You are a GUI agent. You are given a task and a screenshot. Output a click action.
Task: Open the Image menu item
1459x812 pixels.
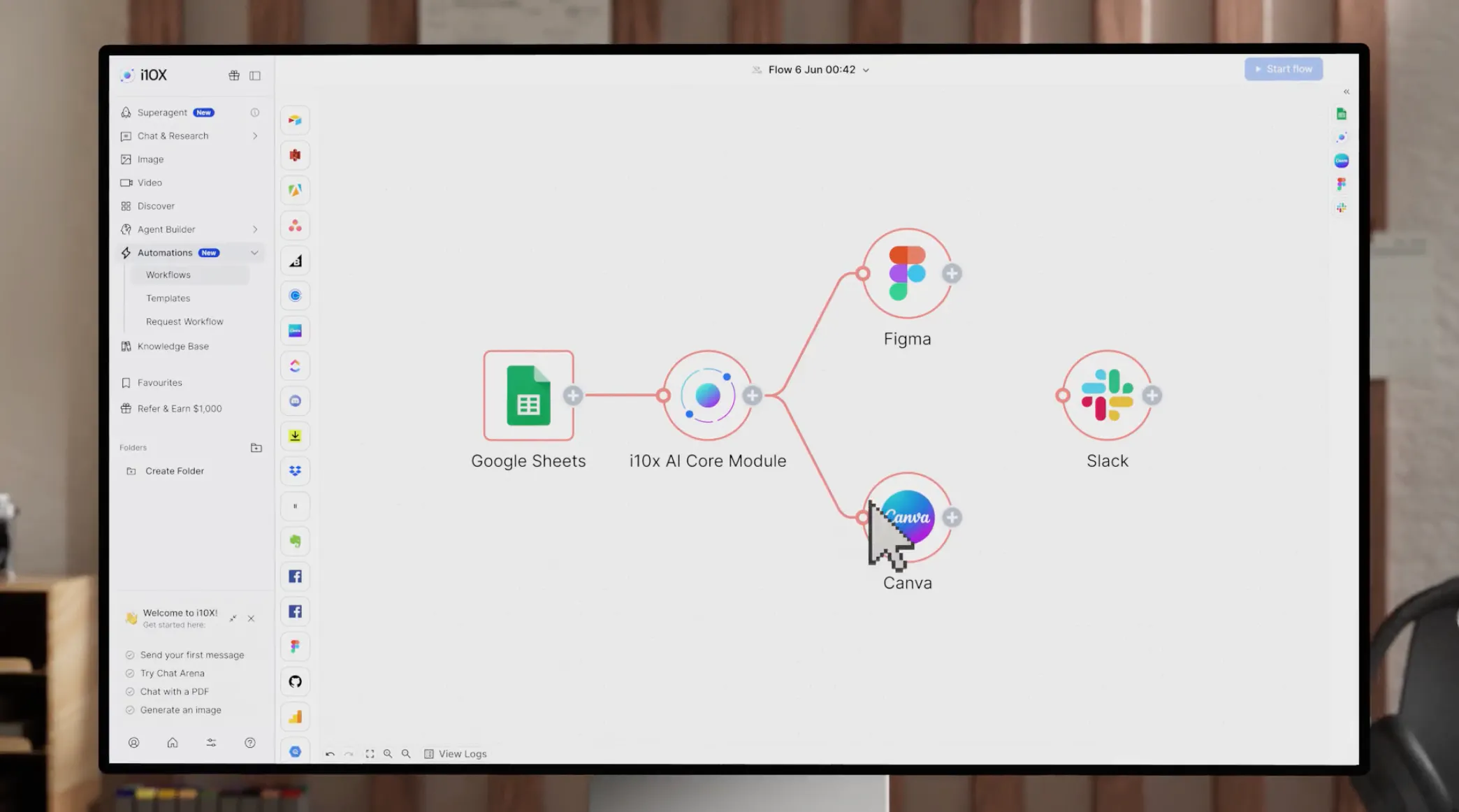click(150, 159)
